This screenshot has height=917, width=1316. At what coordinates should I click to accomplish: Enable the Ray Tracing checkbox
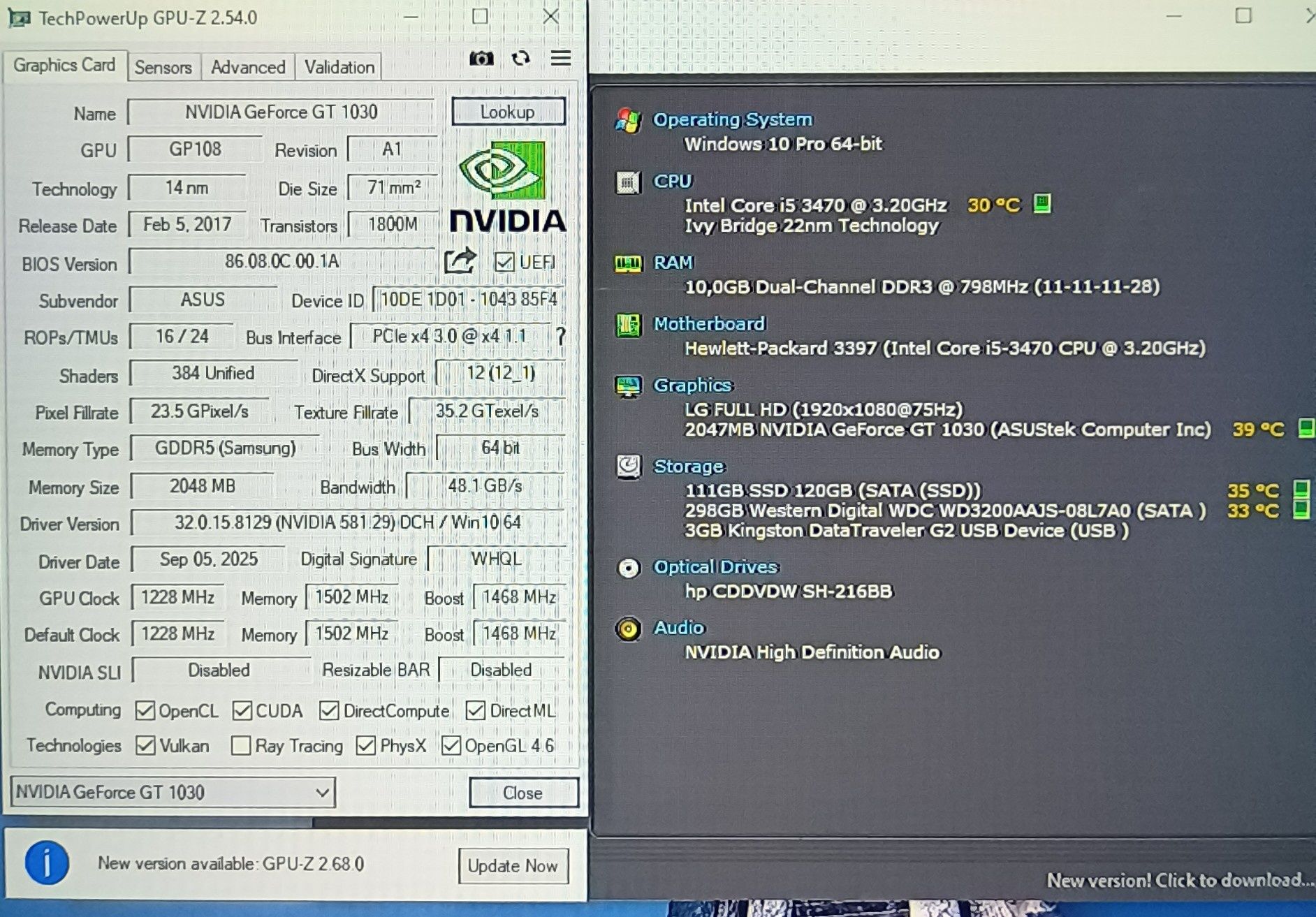coord(240,745)
